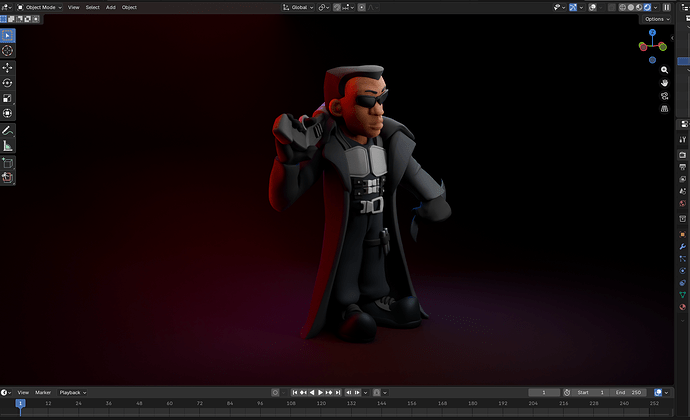Viewport: 690px width, 420px height.
Task: Select the Add Cube tool
Action: tap(7, 163)
